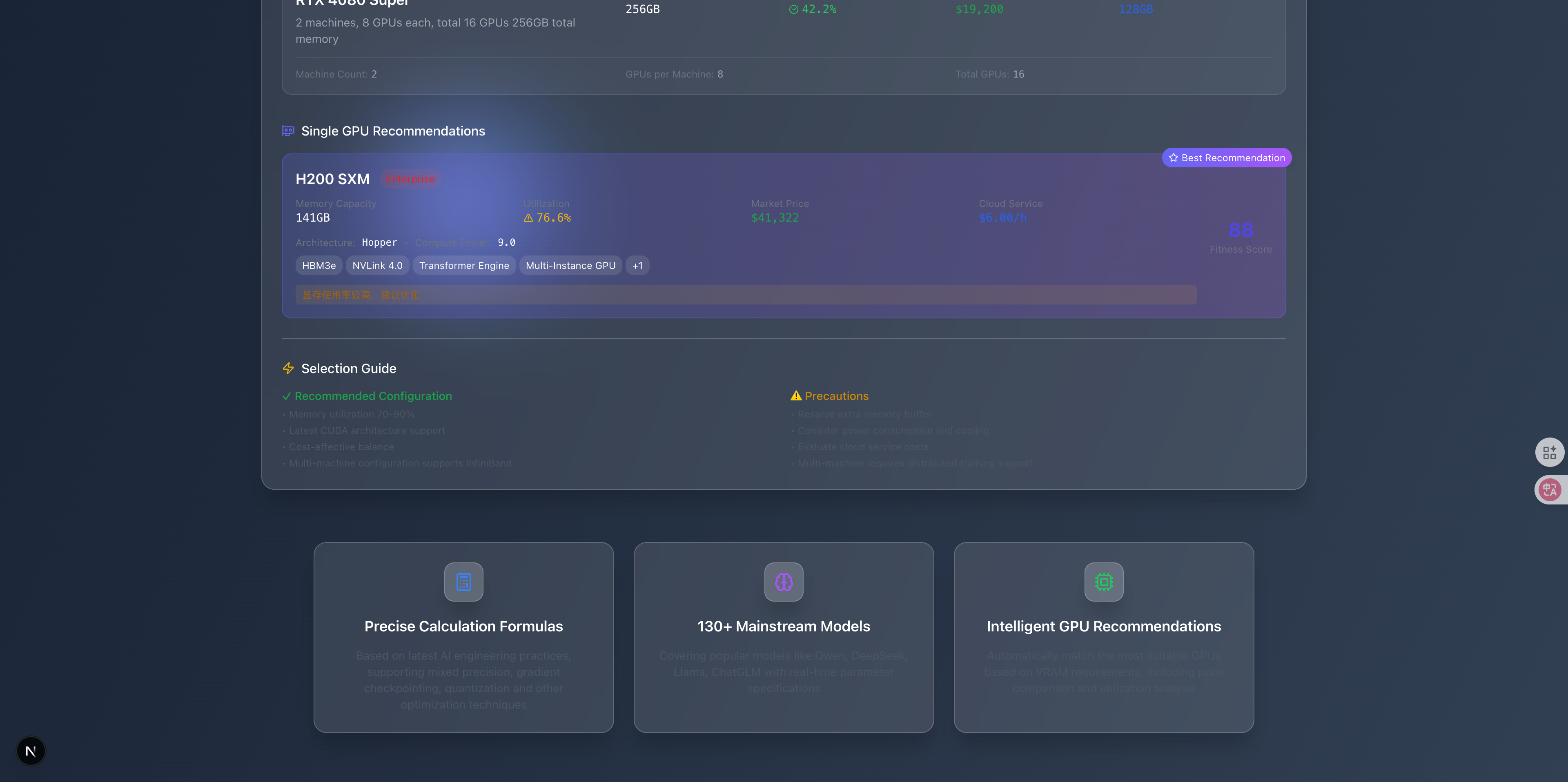Click the lightning bolt Selection Guide icon
Viewport: 1568px width, 782px height.
pyautogui.click(x=288, y=368)
